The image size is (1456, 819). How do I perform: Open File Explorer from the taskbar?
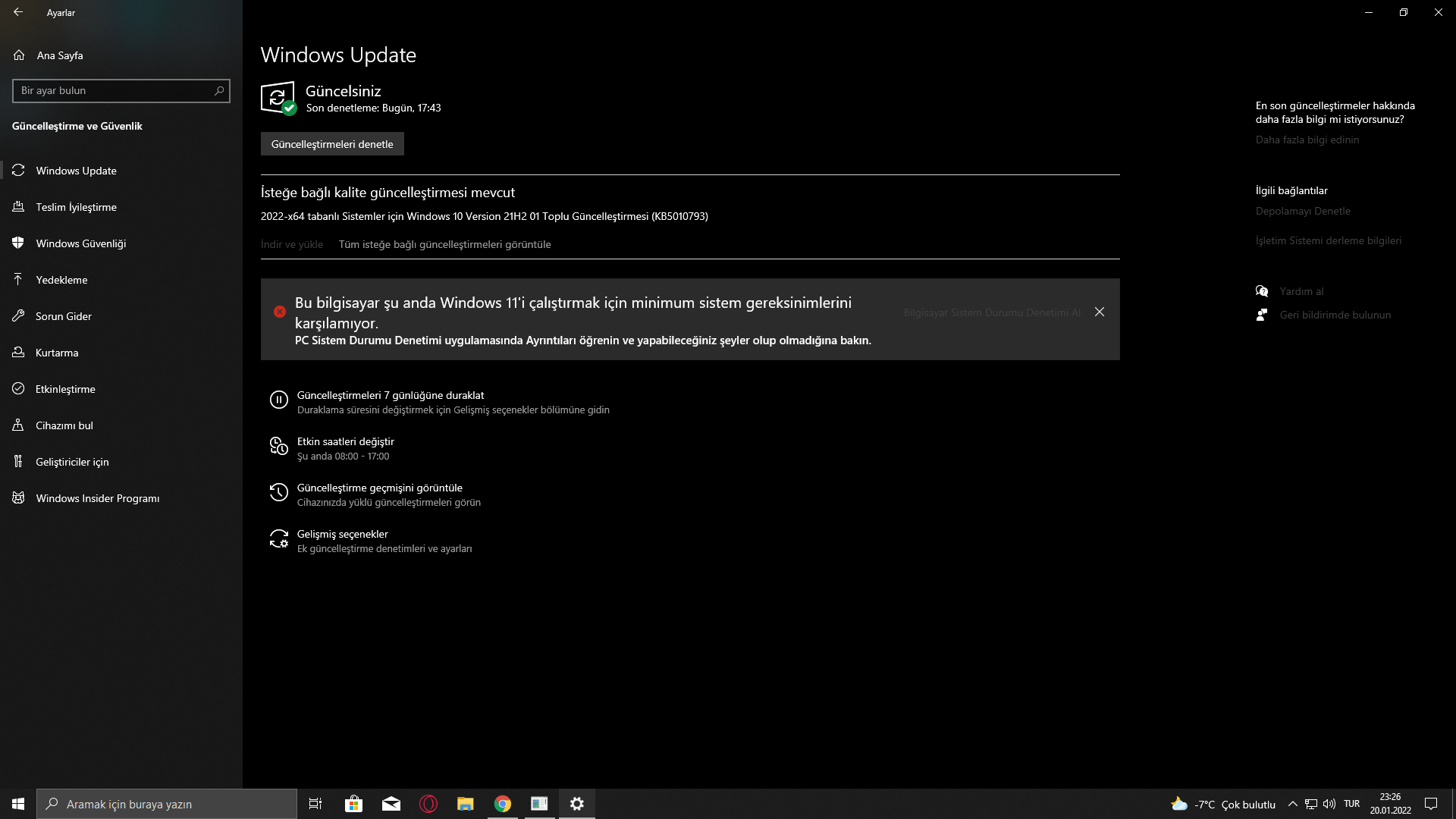(x=466, y=804)
